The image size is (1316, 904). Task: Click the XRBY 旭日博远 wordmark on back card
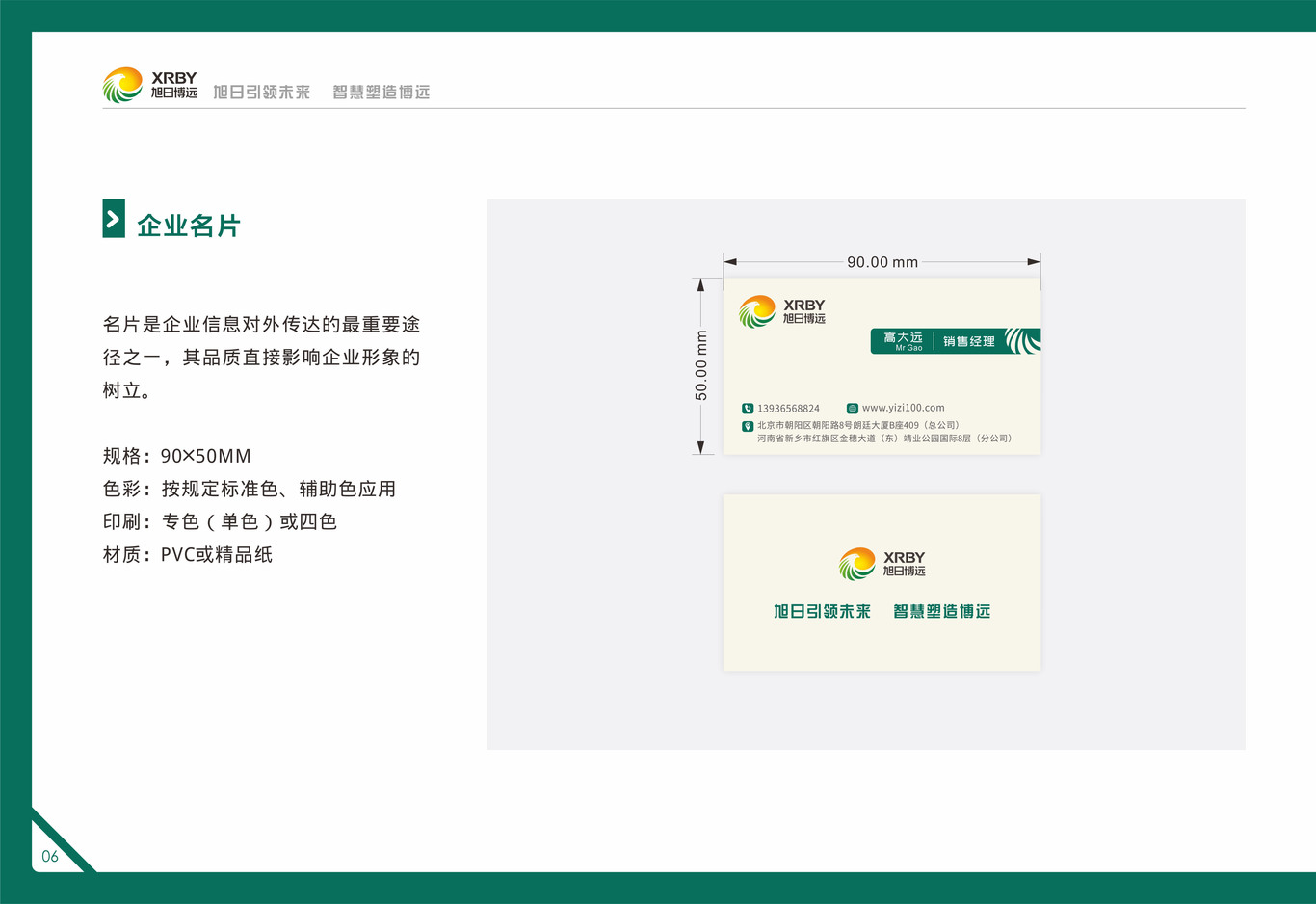coord(905,564)
